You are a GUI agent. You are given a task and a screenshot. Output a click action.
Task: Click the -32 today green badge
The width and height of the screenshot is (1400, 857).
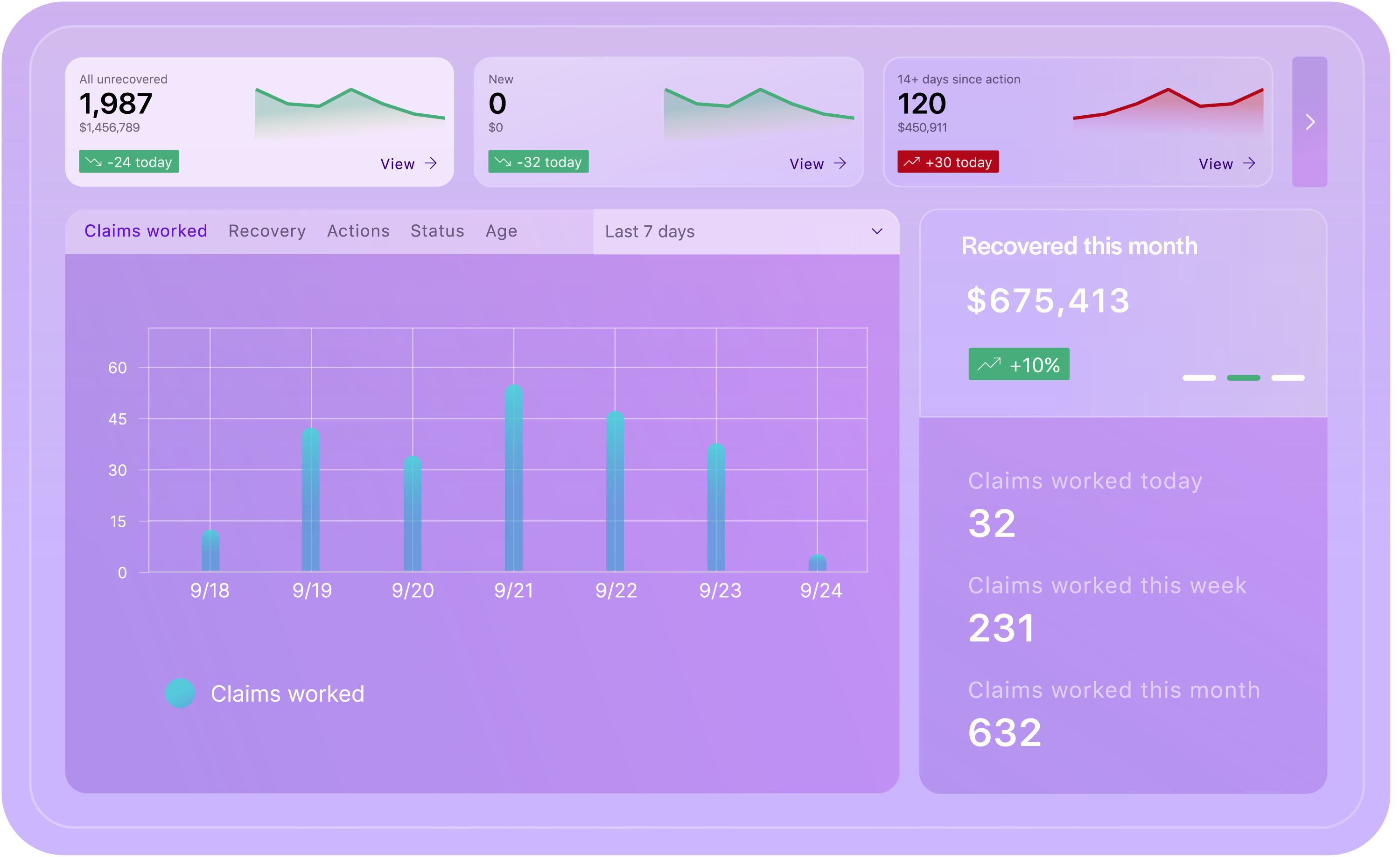[x=539, y=162]
